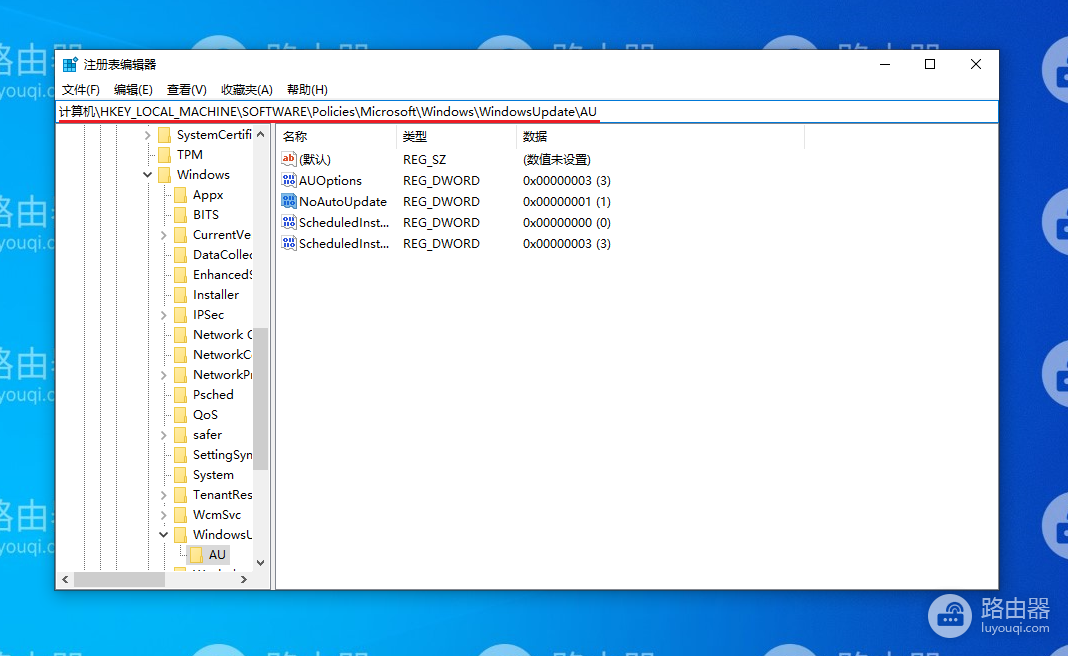Click the Windows folder icon in tree
The width and height of the screenshot is (1068, 656).
coord(164,175)
